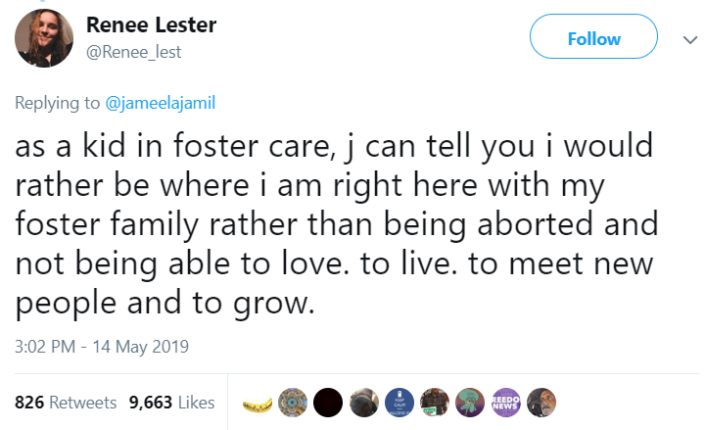The width and height of the screenshot is (705, 430).
Task: Click the last liker avatar in row
Action: [x=541, y=402]
